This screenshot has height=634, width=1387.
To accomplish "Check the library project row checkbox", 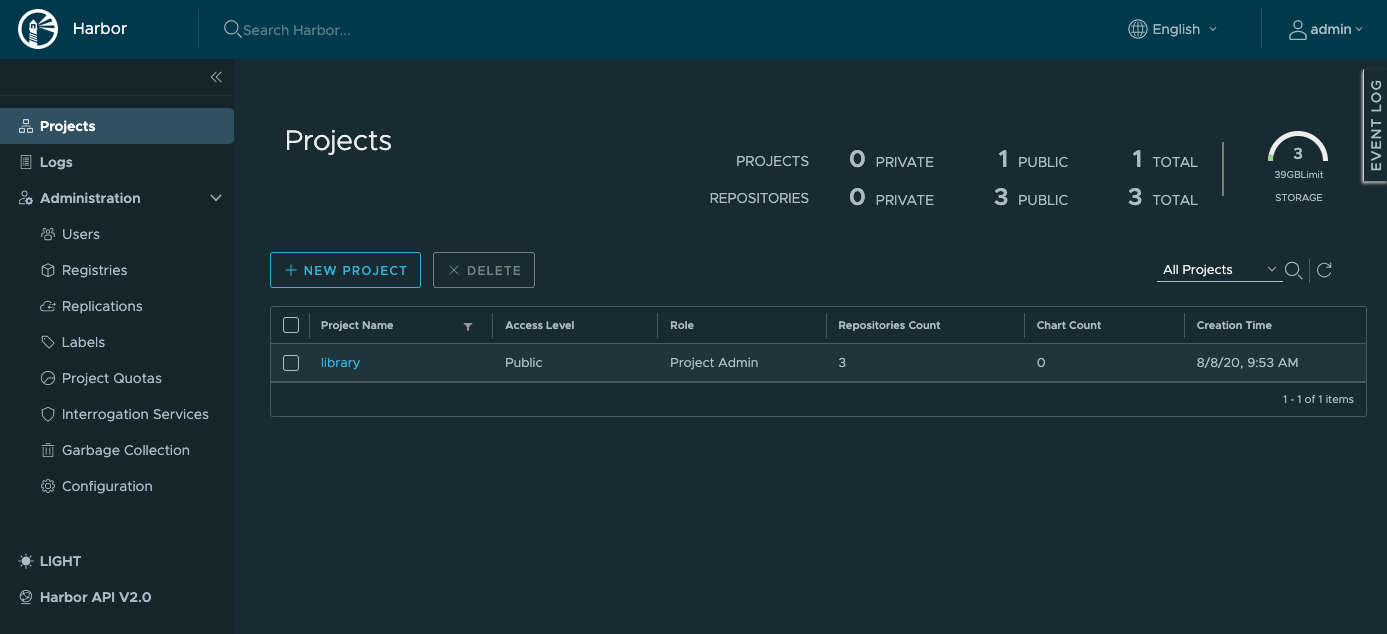I will coord(291,363).
